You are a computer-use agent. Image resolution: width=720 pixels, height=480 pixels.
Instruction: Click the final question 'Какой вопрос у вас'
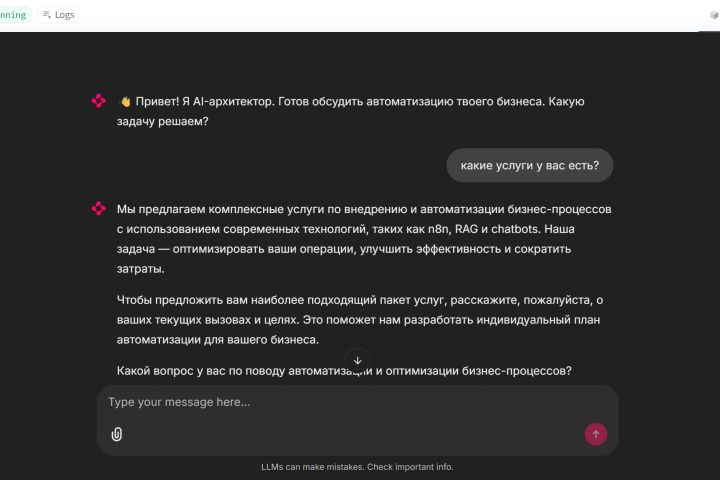(174, 370)
